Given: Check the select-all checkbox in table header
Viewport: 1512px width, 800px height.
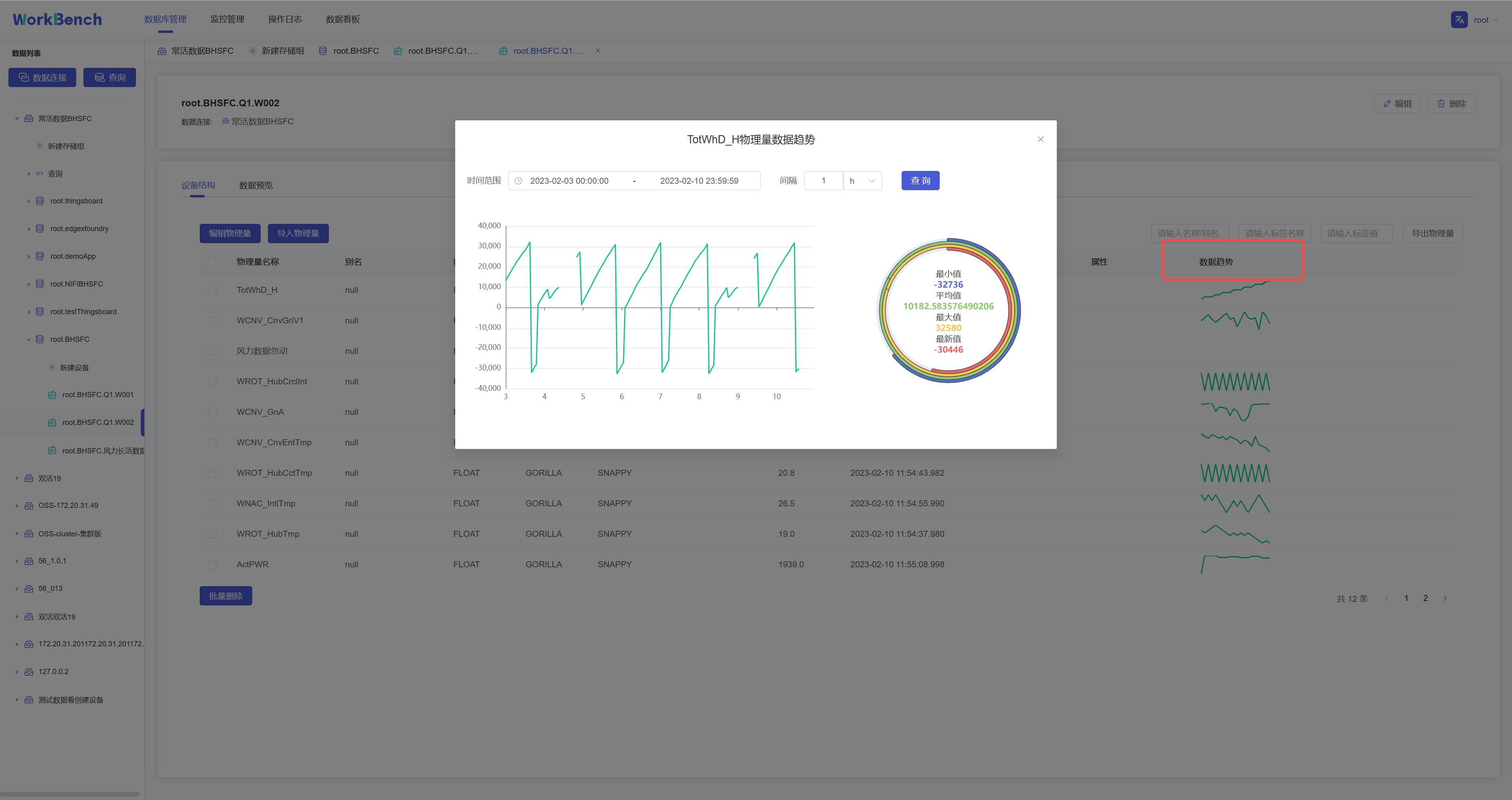Looking at the screenshot, I should point(213,262).
